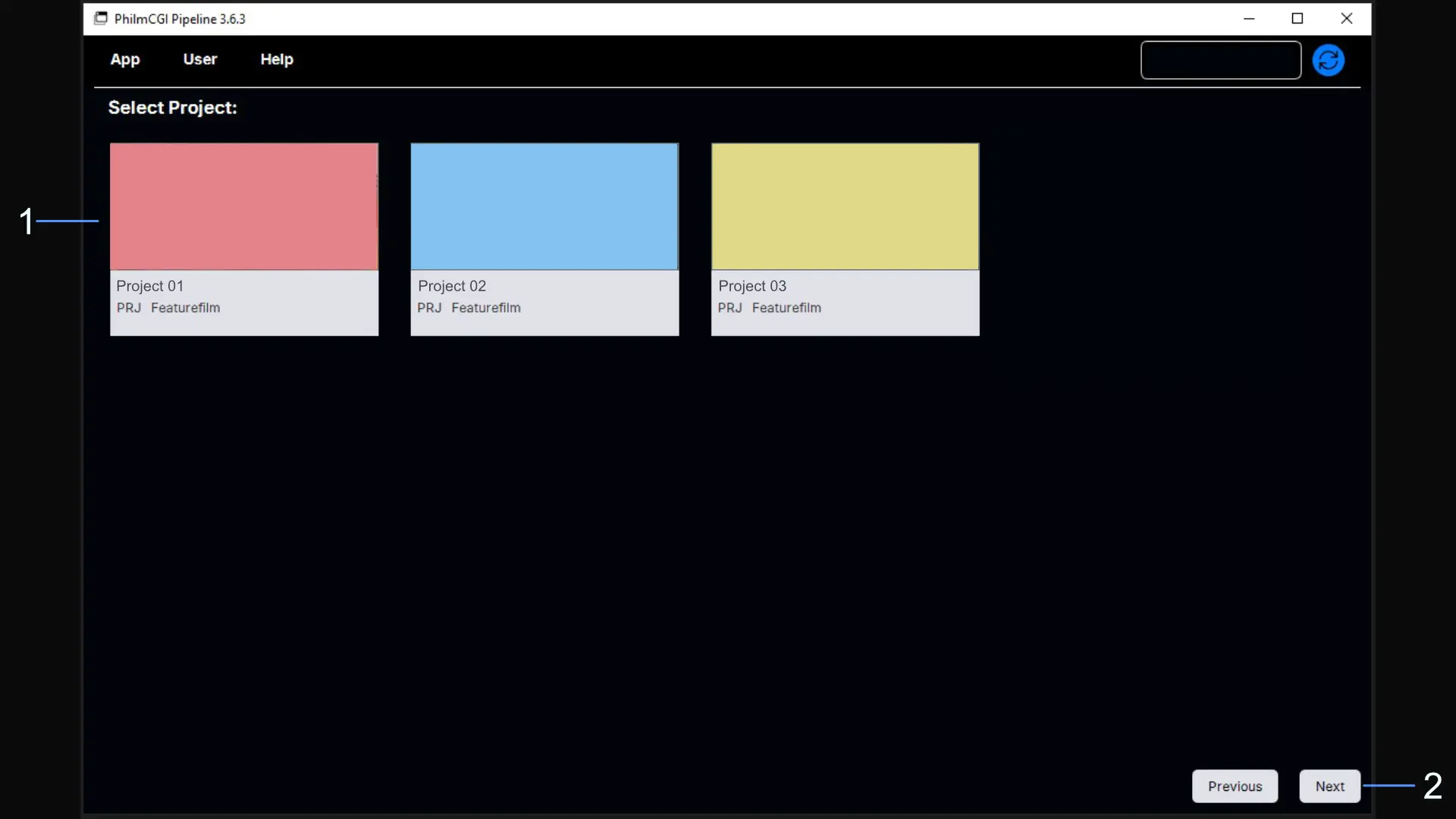Image resolution: width=1456 pixels, height=819 pixels.
Task: Click the blue refresh icon
Action: pyautogui.click(x=1329, y=60)
